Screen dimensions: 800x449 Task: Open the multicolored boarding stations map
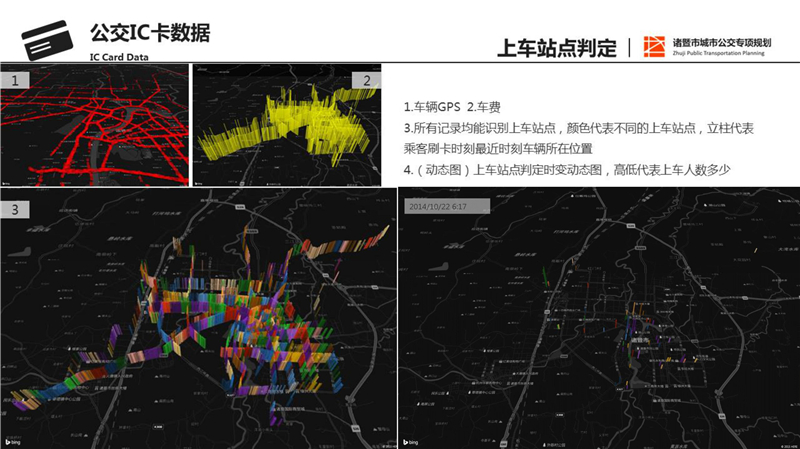click(x=197, y=320)
